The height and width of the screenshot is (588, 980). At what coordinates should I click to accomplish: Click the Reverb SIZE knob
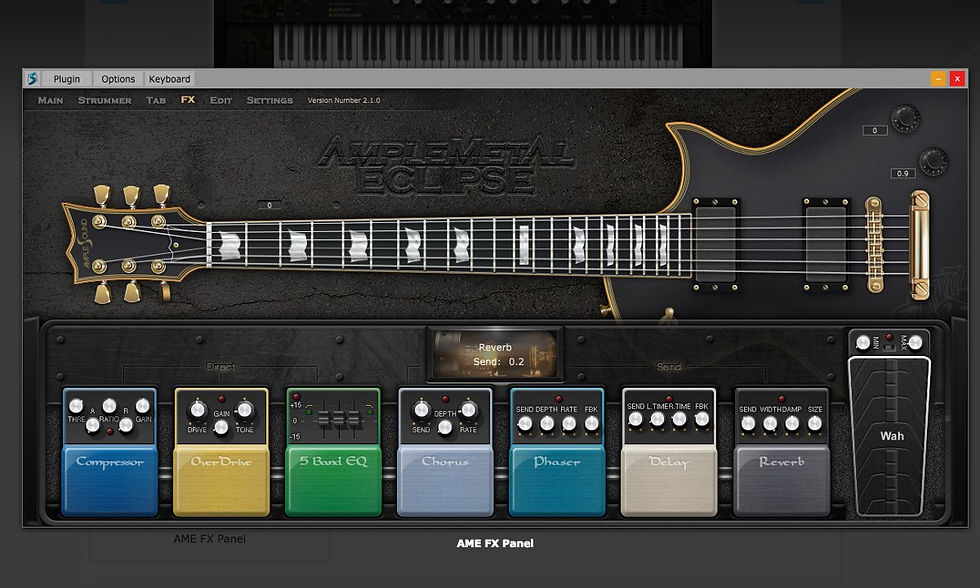click(x=814, y=424)
